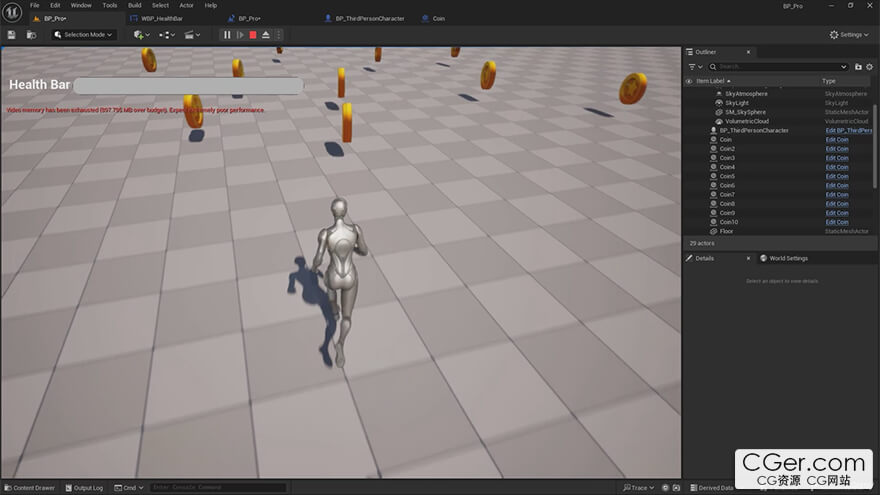Pause the running game simulation
The width and height of the screenshot is (880, 495).
[x=227, y=35]
